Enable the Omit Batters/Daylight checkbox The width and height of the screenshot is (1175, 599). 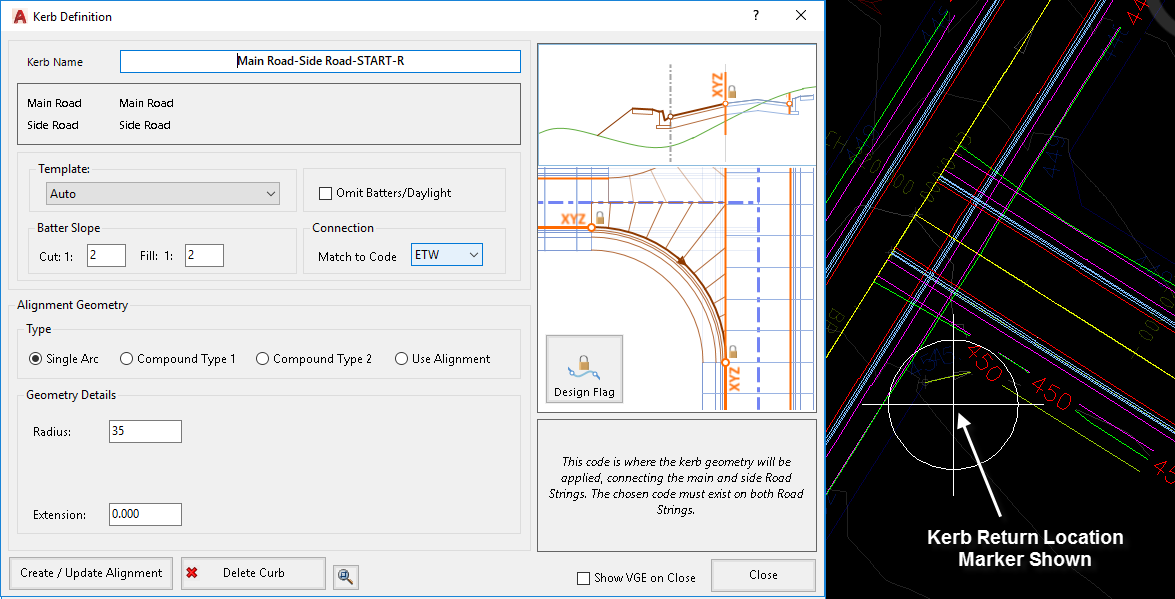point(325,193)
